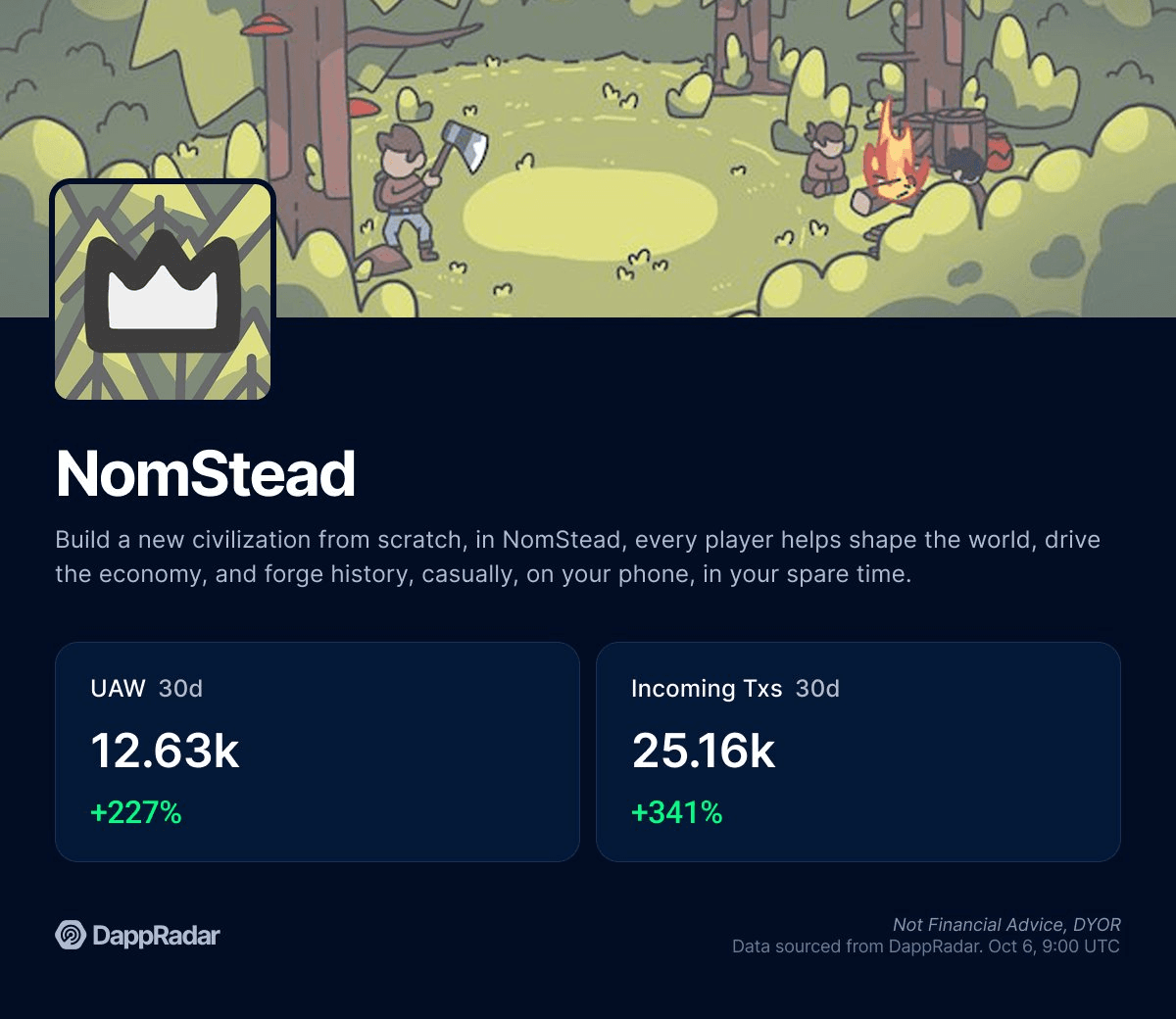Click the +341% change indicator
This screenshot has height=1019, width=1176.
(677, 812)
